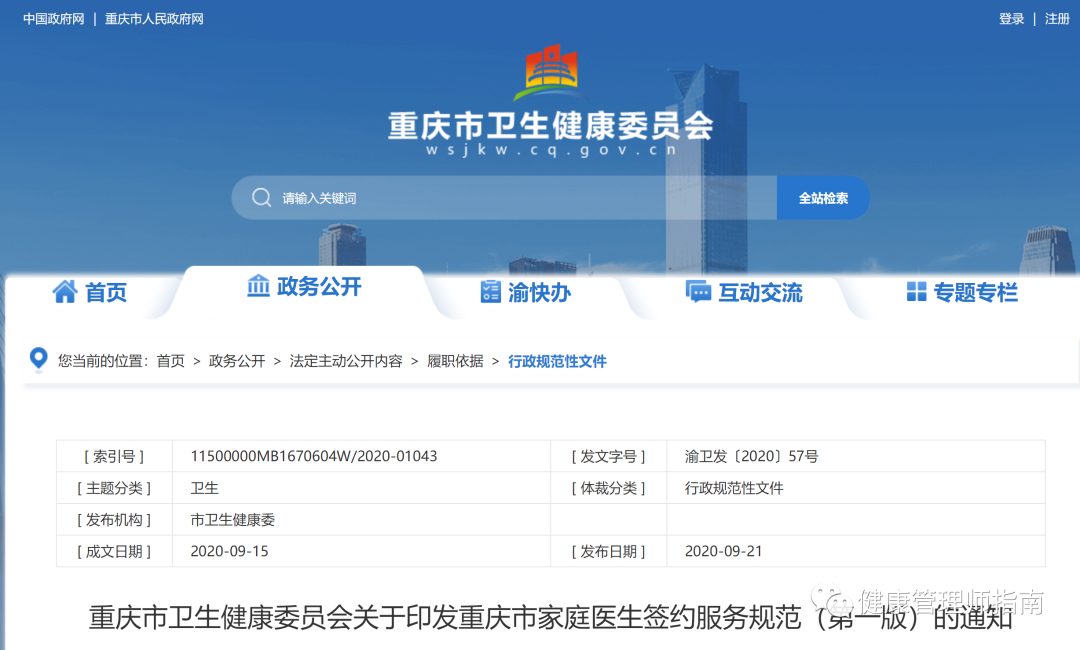Click the checklist icon beside 渝快办
This screenshot has height=650, width=1080.
(490, 292)
